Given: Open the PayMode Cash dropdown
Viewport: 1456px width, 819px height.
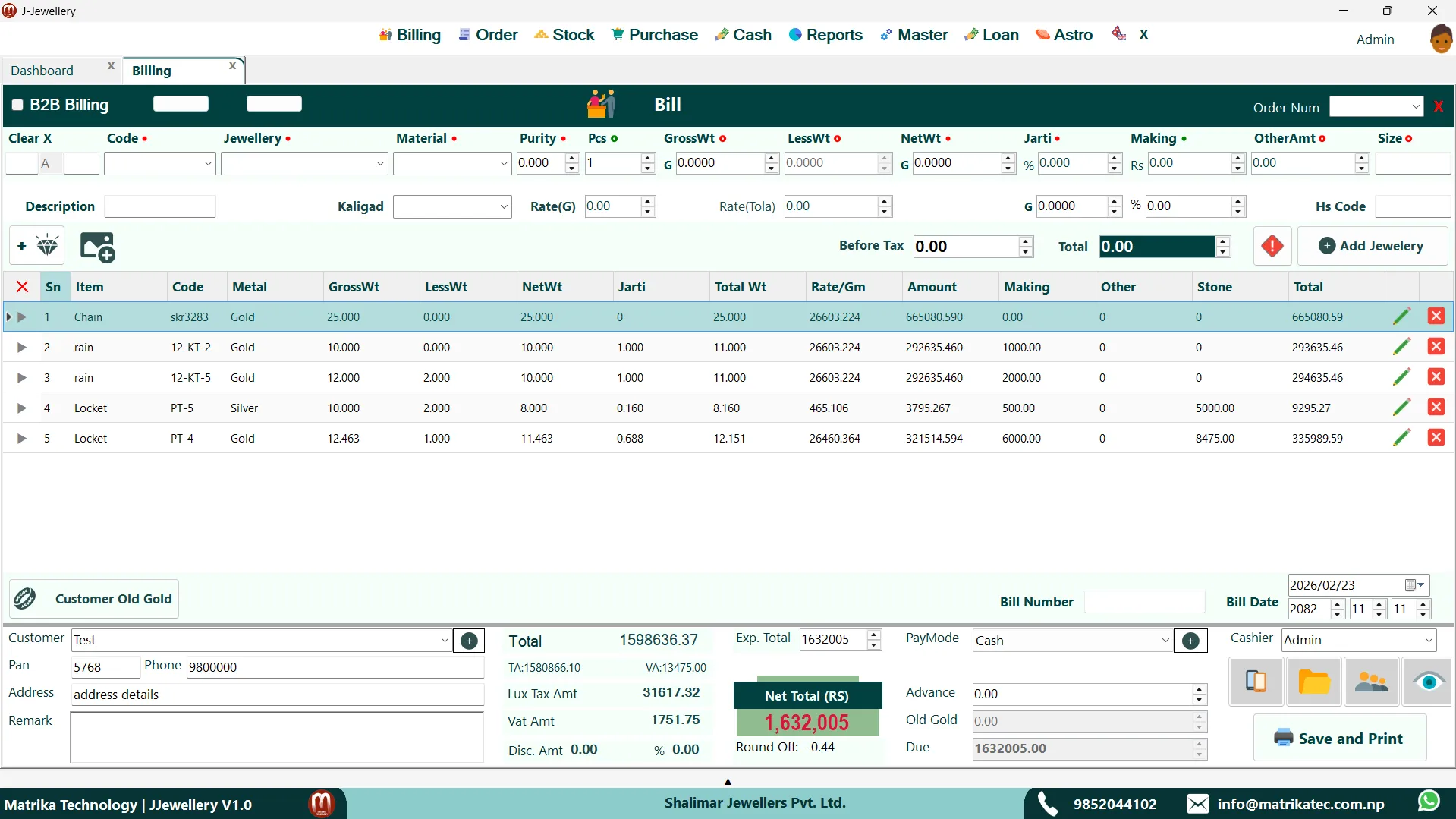Looking at the screenshot, I should [1165, 641].
